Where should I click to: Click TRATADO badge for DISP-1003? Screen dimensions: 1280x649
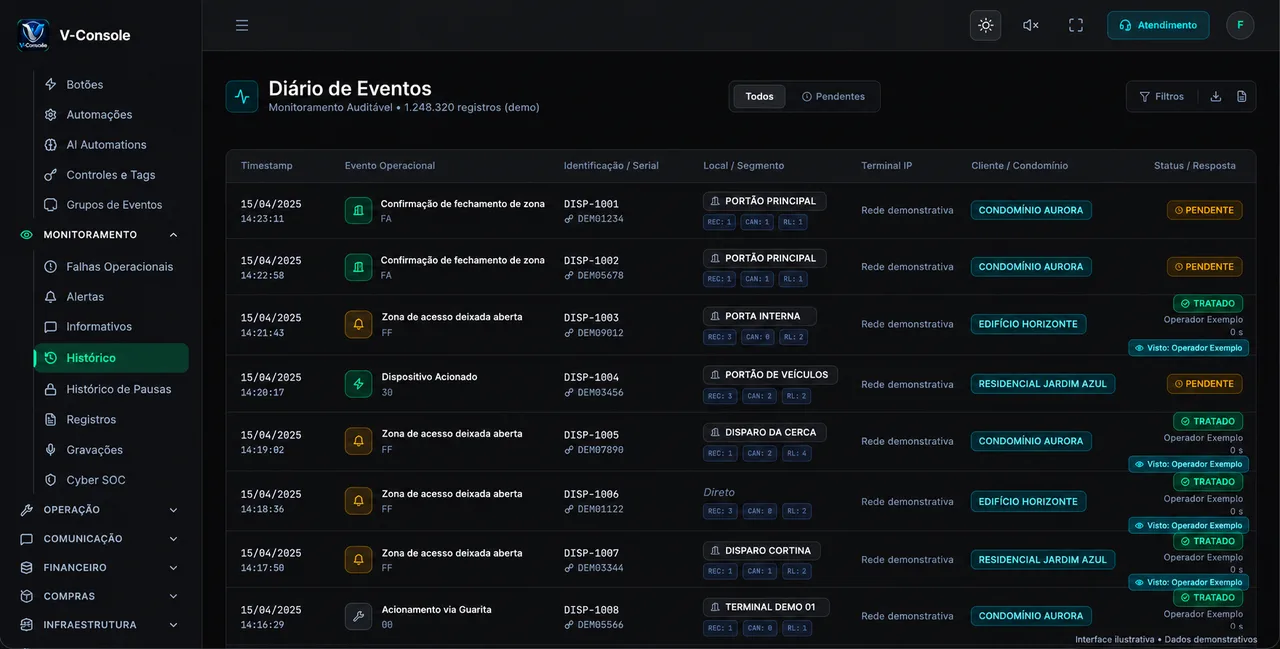(x=1208, y=303)
